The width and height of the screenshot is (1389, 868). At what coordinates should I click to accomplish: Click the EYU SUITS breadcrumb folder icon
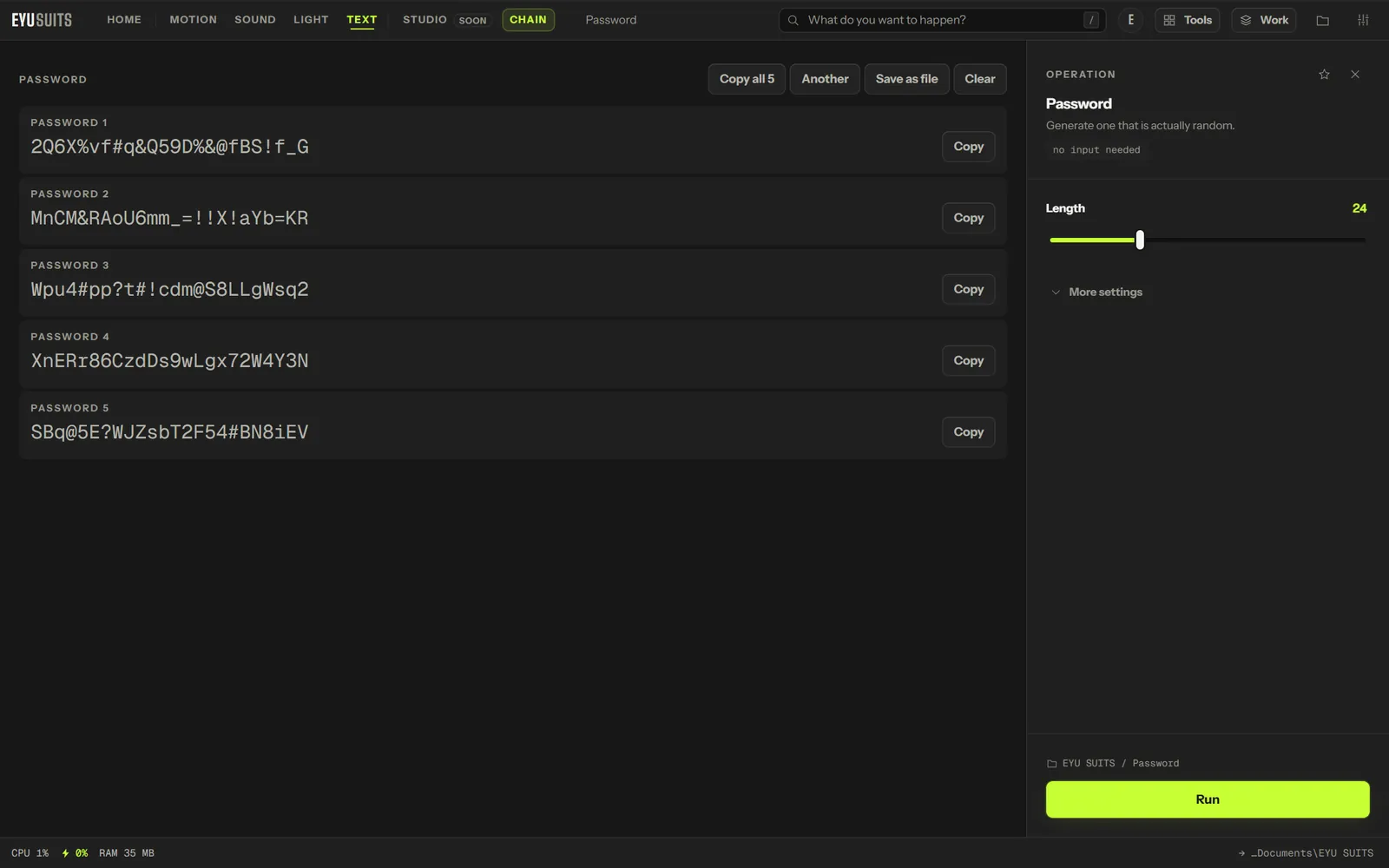click(x=1051, y=764)
